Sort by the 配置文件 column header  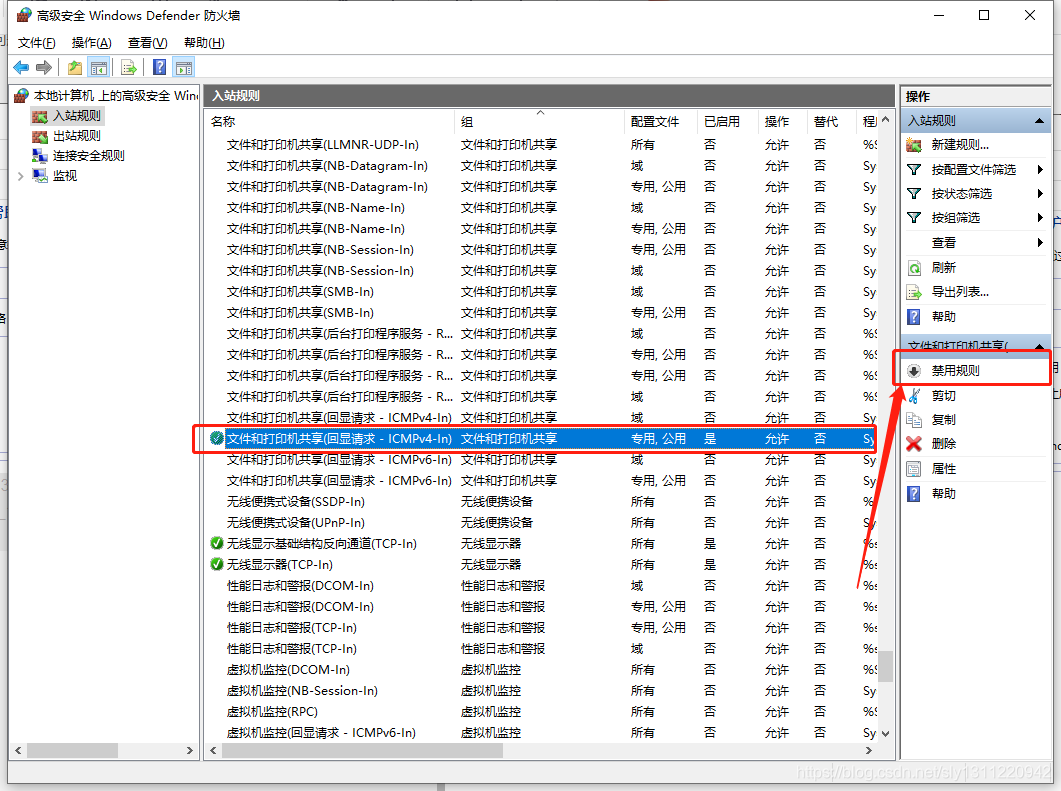click(660, 122)
